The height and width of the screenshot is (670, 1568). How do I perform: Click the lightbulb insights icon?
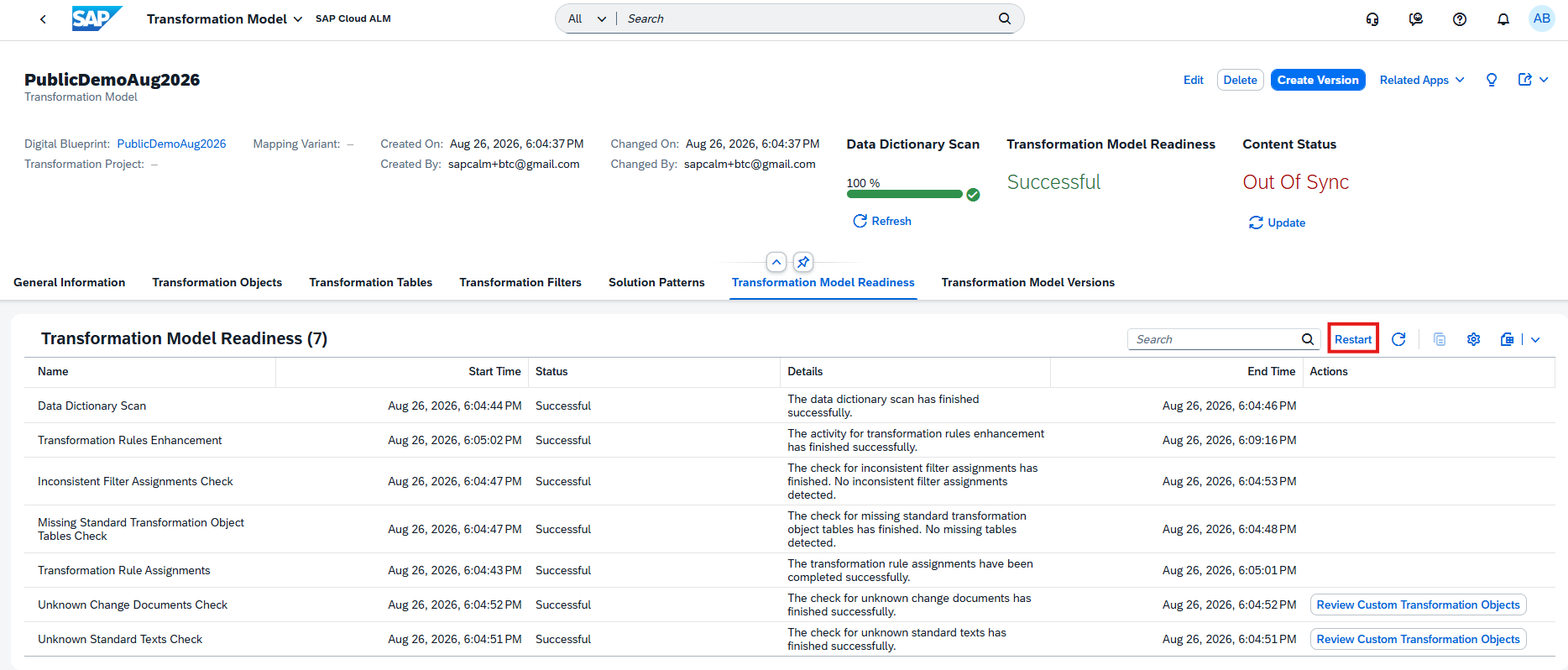tap(1492, 80)
